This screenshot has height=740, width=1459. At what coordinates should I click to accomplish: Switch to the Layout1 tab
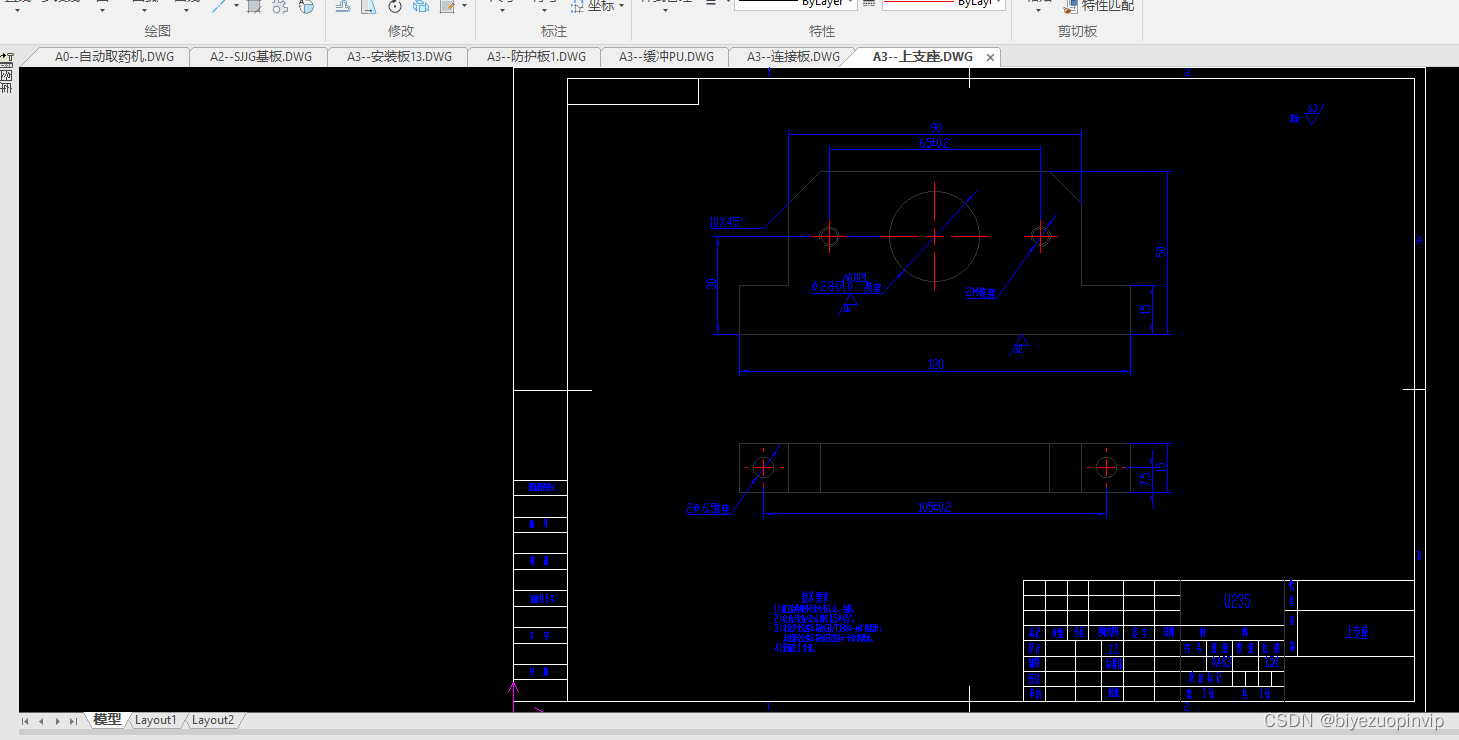(x=155, y=720)
